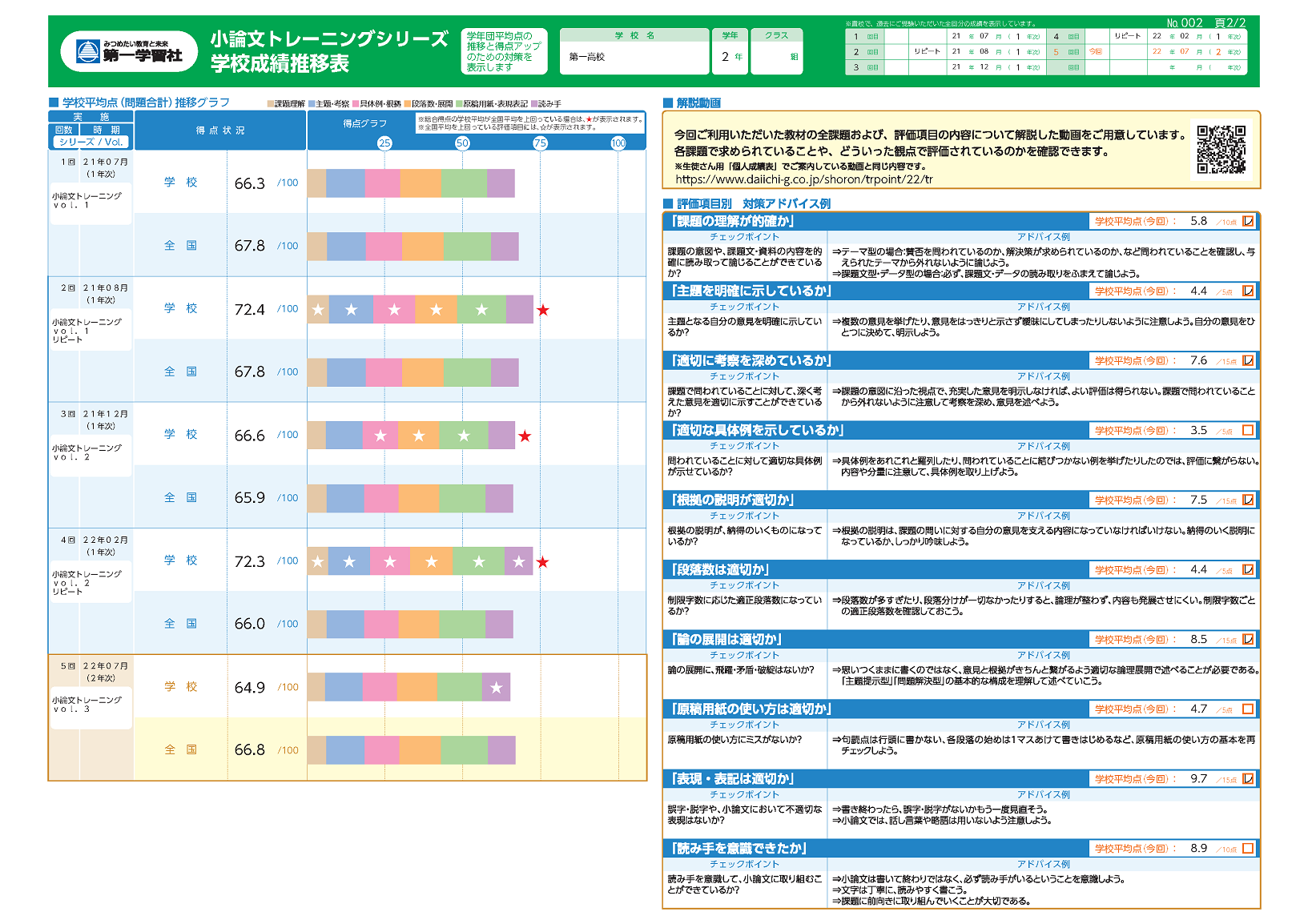Click school score 72.4 for 2回
Viewport: 1308px width, 924px height.
point(249,309)
